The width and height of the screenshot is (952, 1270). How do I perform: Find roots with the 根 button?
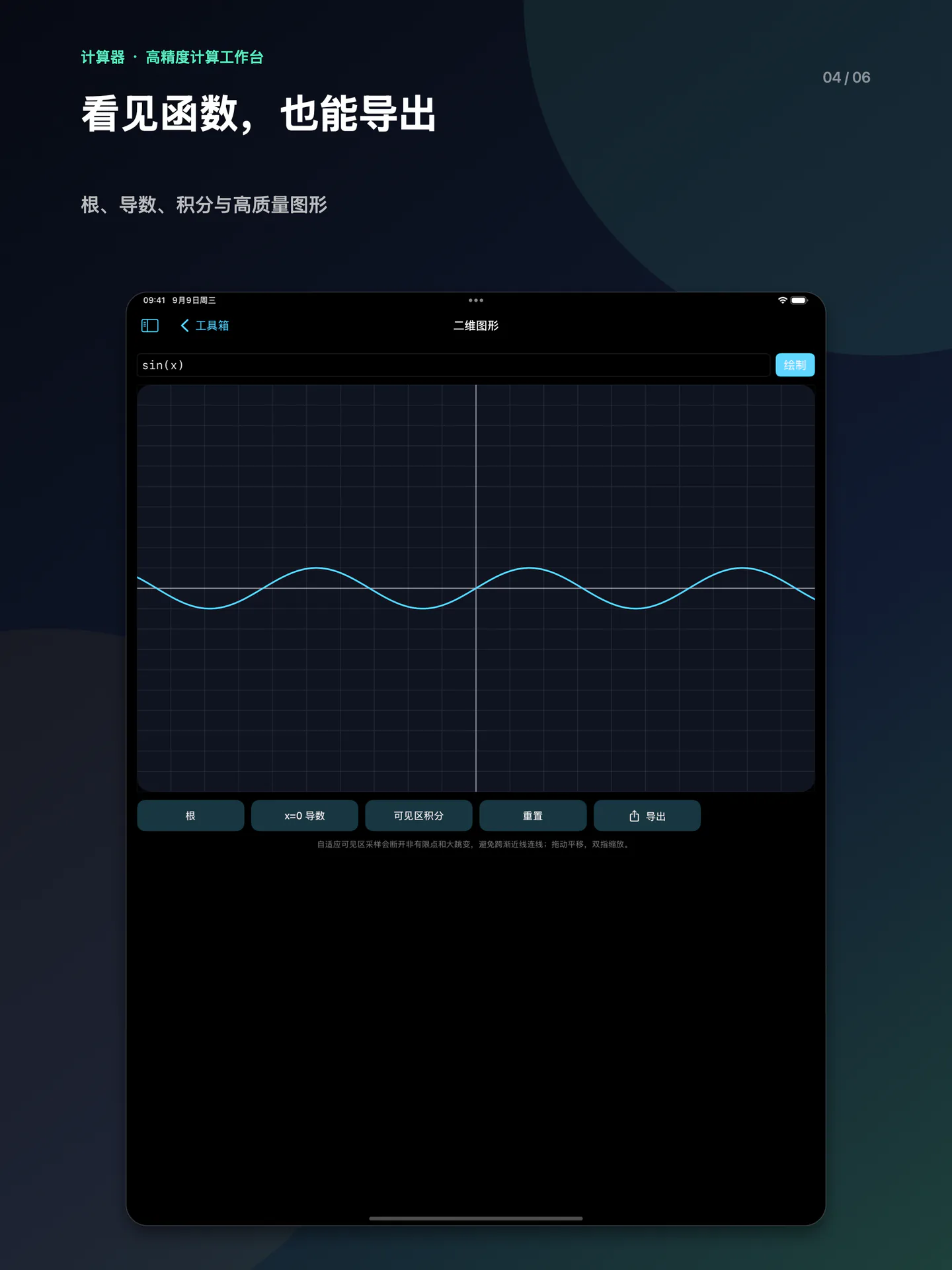[190, 816]
